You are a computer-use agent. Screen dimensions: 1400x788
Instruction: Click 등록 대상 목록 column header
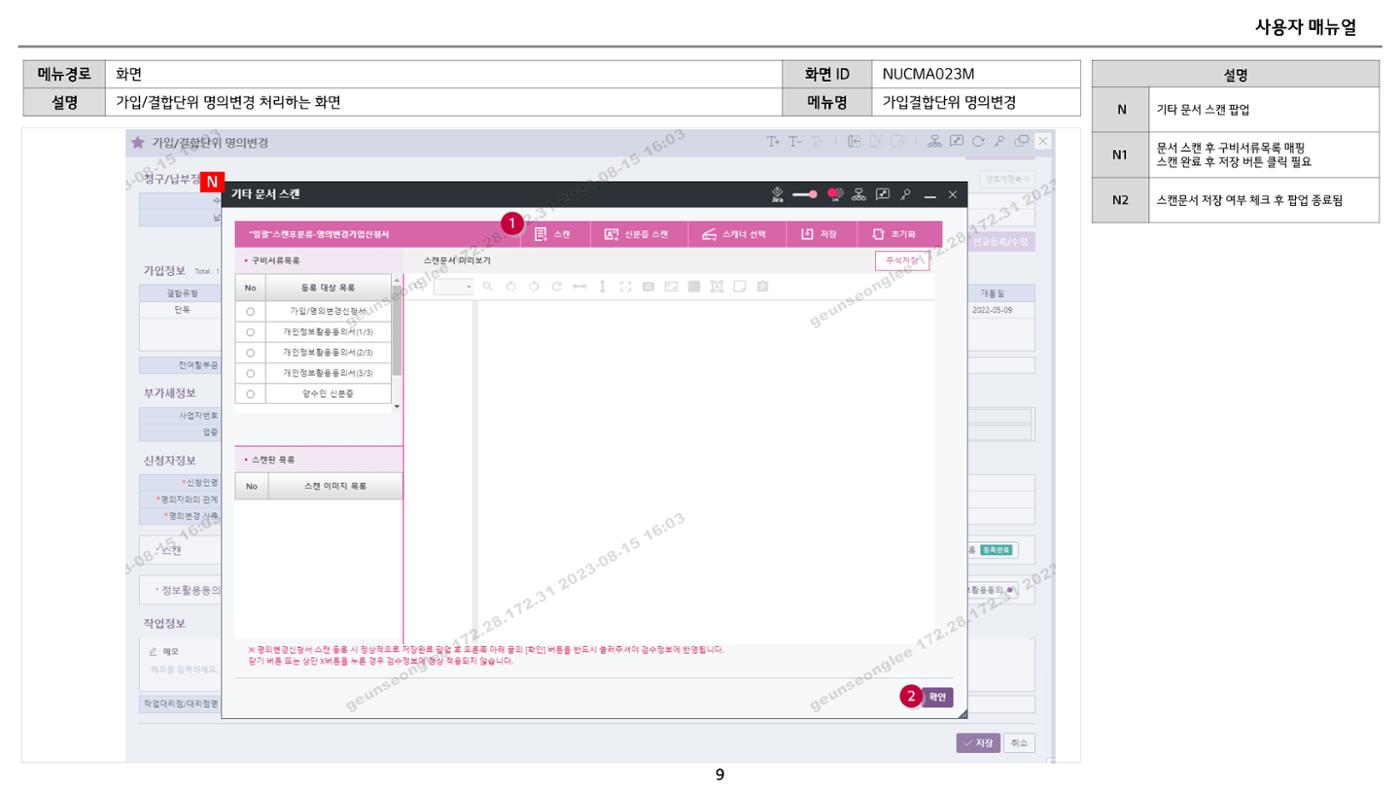328,287
